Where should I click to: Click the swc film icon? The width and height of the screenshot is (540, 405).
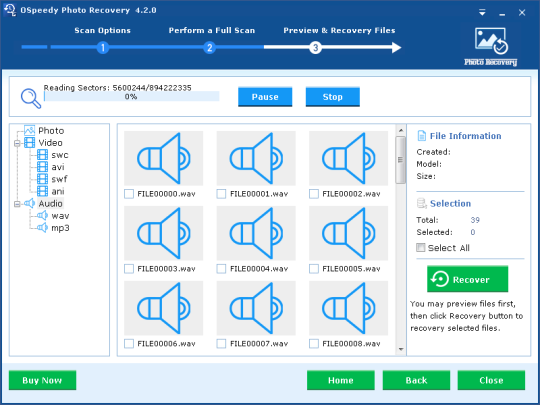[42, 155]
